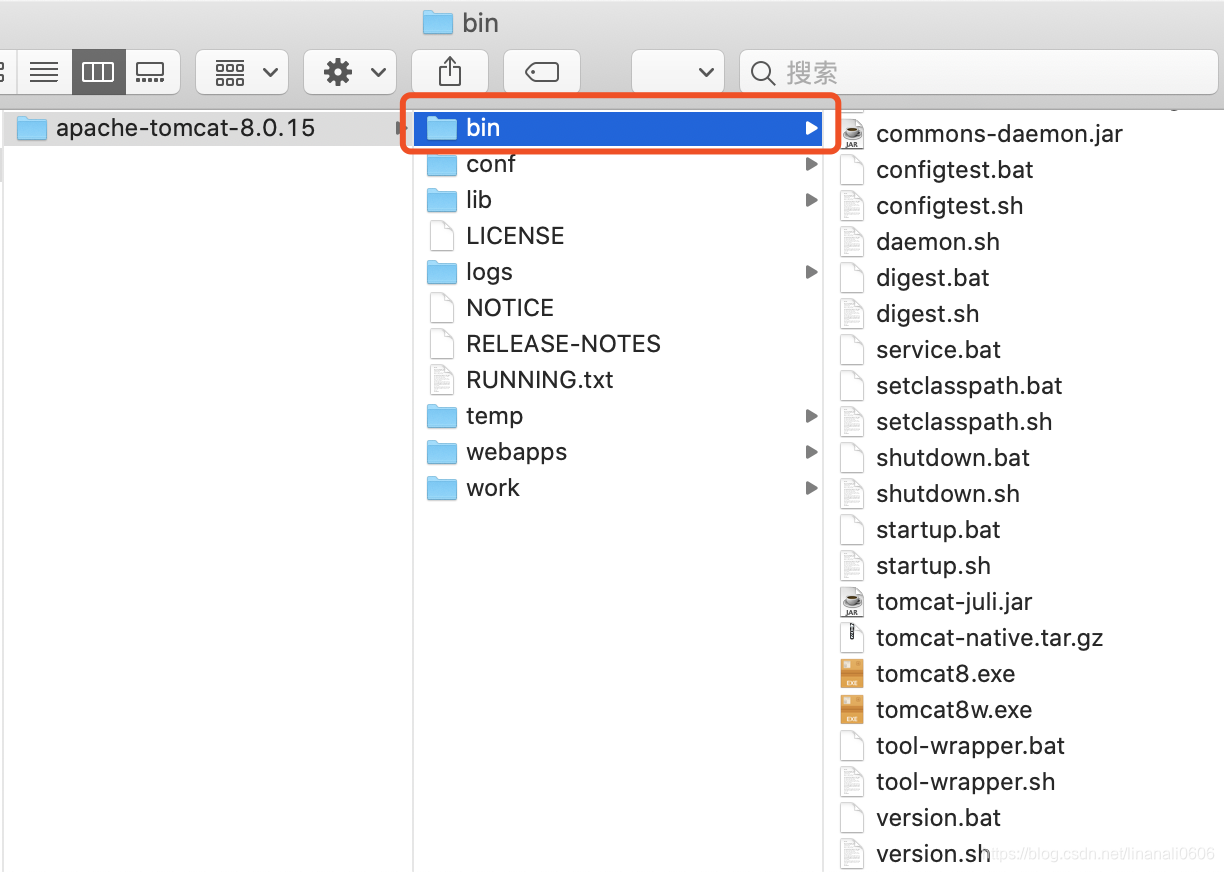
Task: Click the LICENSE file icon
Action: [442, 236]
